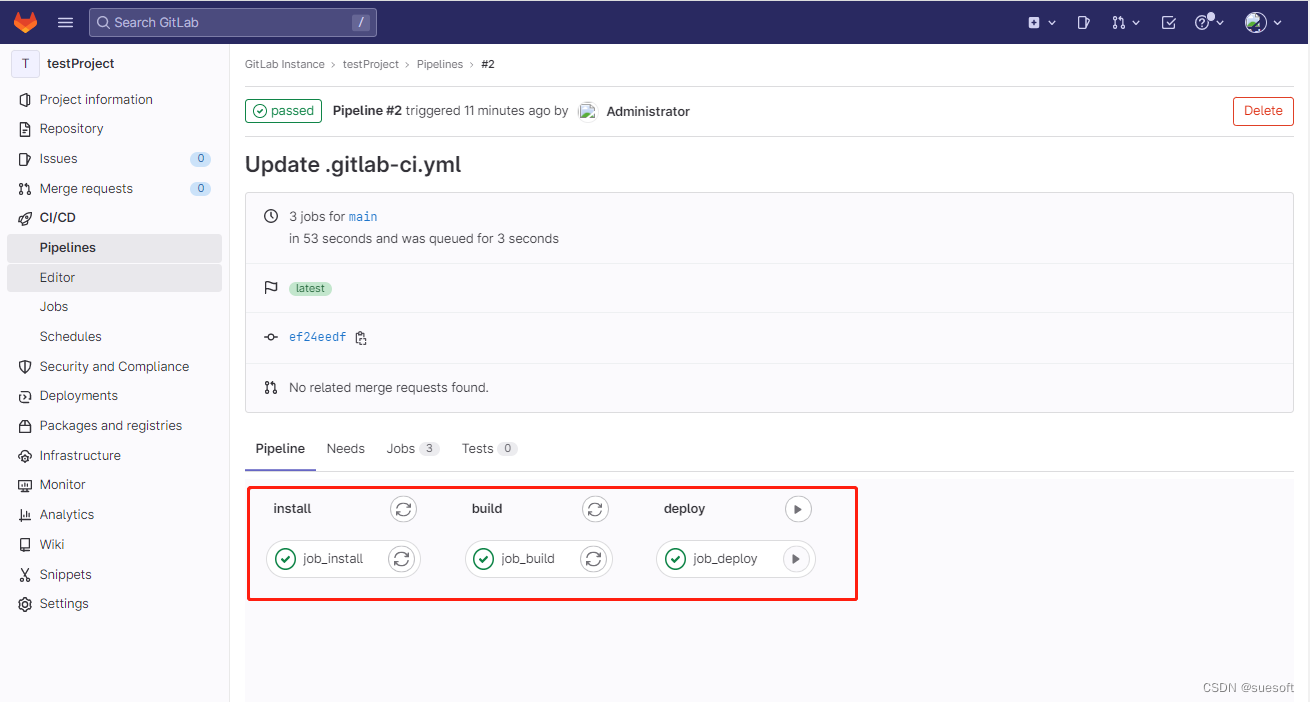Open the Help question mark menu
This screenshot has height=702, width=1310.
(1209, 22)
